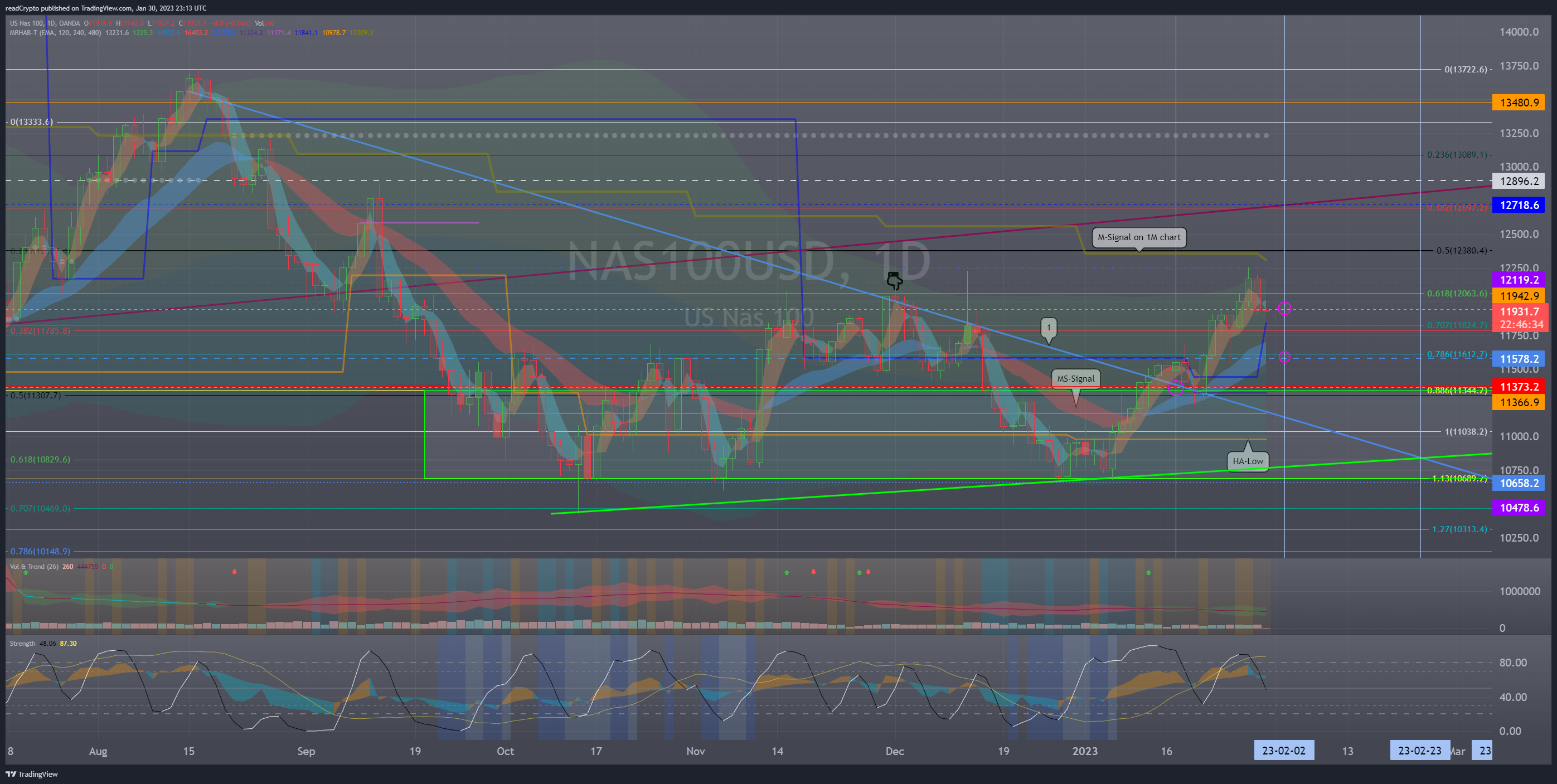Screen dimensions: 1557x784
Task: Click the 'Aug' label on time axis
Action: pos(98,751)
